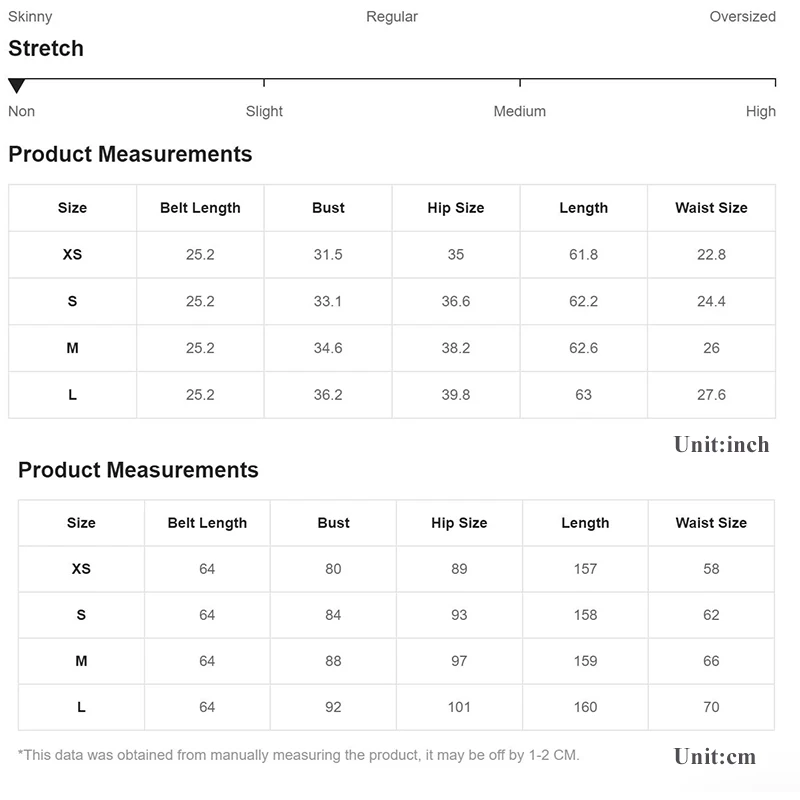
Task: Click the 'High' stretch label
Action: point(760,111)
